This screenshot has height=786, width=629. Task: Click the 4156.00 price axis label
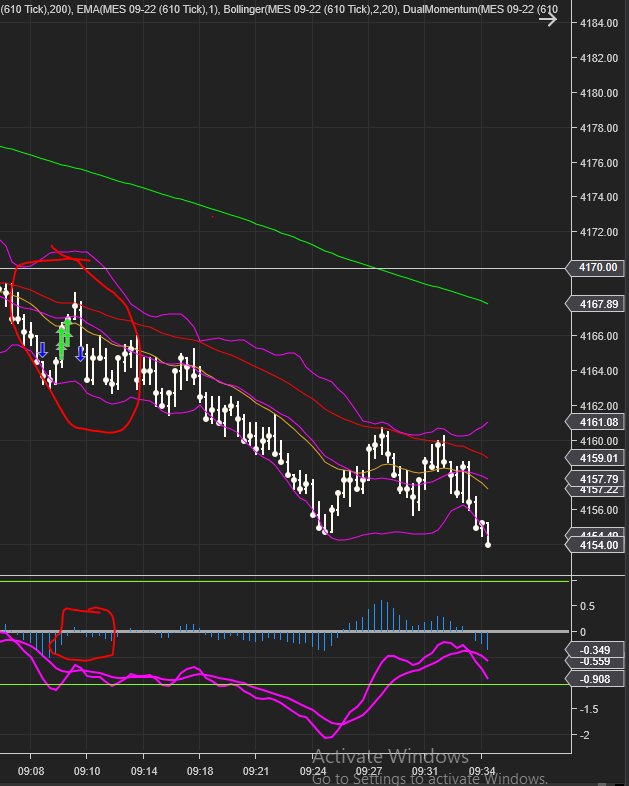tap(598, 510)
